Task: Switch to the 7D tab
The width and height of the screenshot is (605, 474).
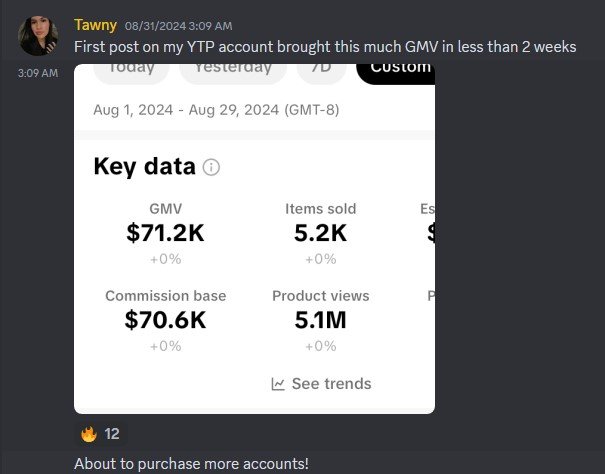Action: pos(319,68)
